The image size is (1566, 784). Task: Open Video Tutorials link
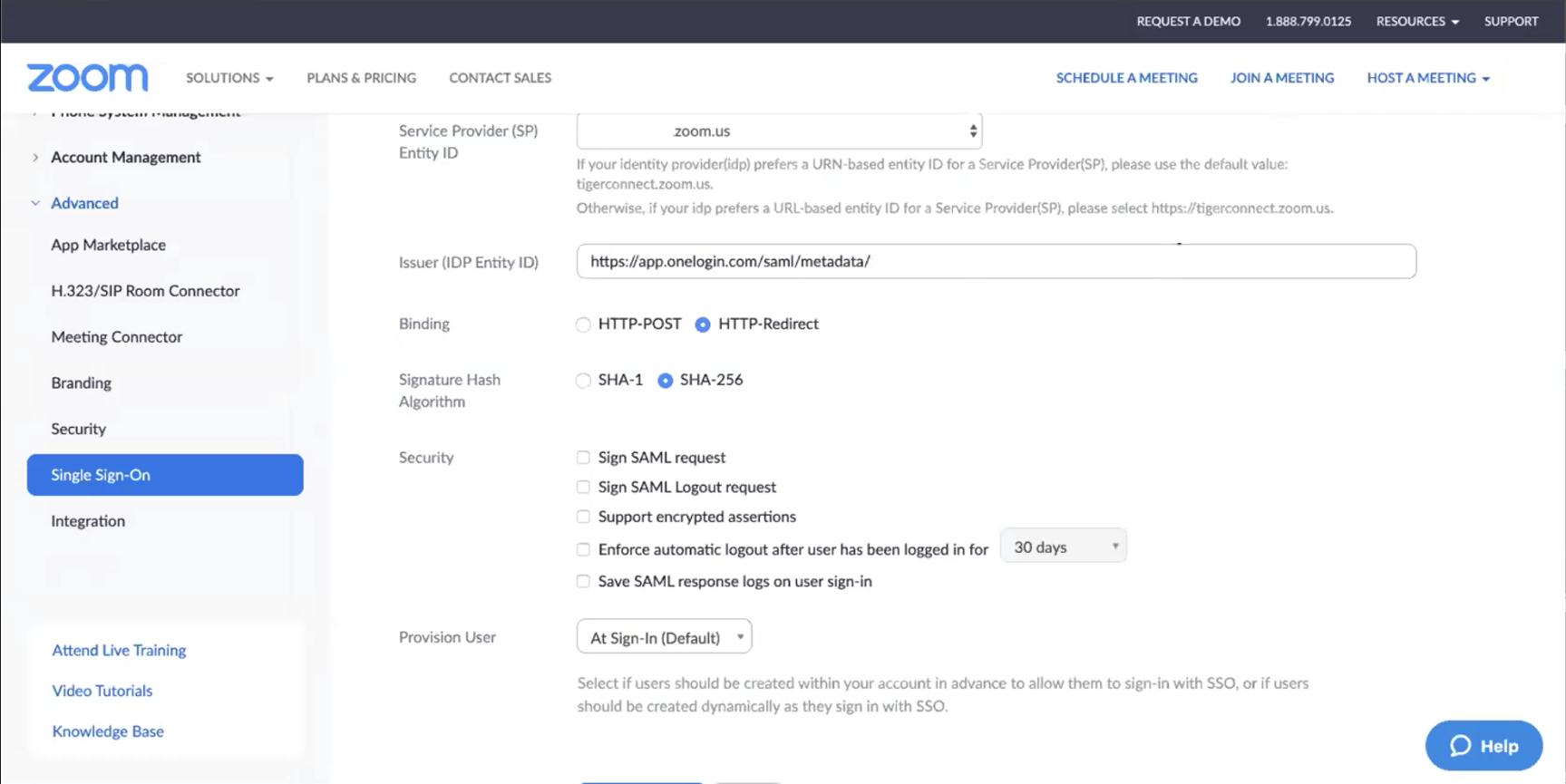click(x=102, y=691)
